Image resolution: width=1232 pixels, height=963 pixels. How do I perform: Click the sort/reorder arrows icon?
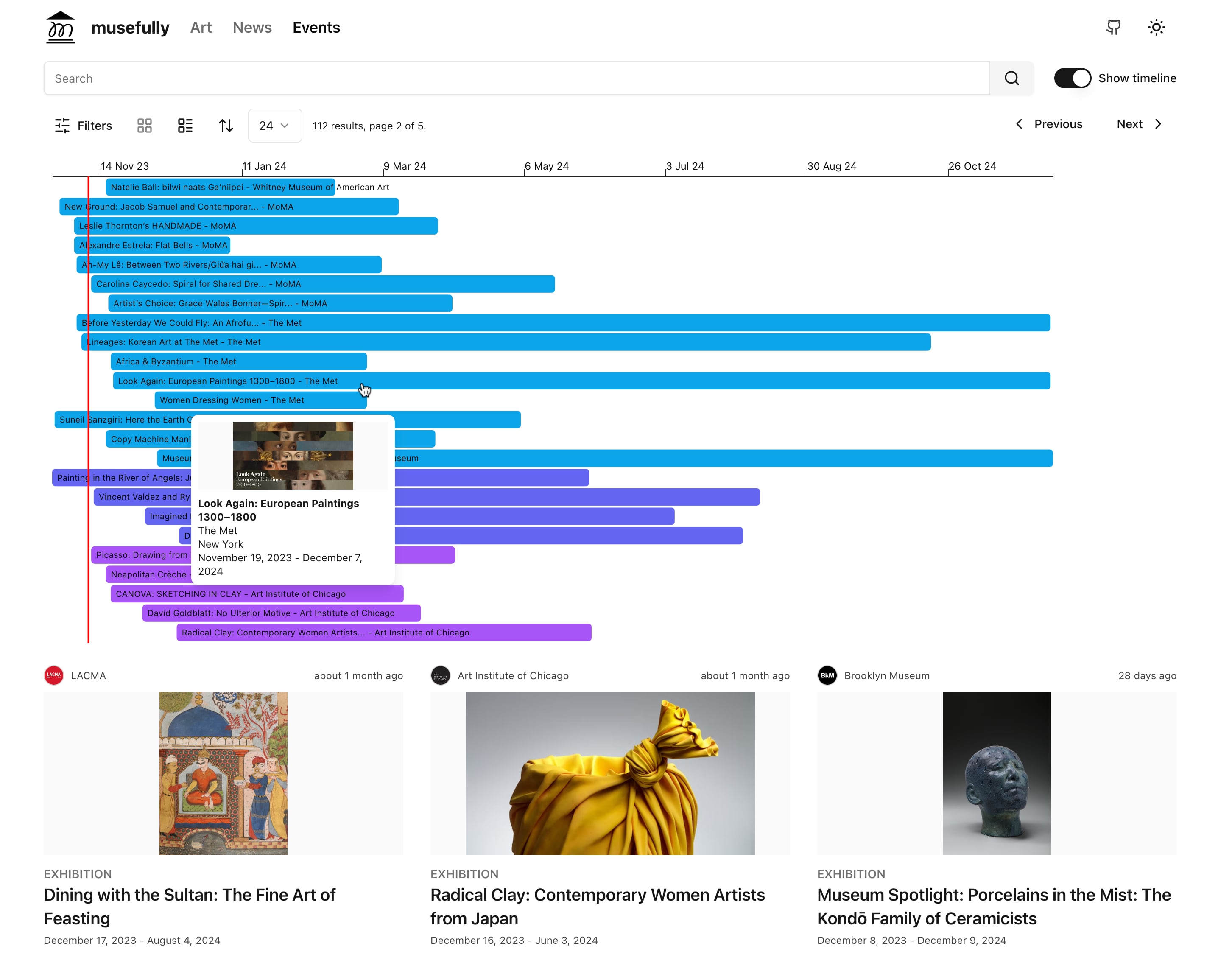(x=226, y=125)
